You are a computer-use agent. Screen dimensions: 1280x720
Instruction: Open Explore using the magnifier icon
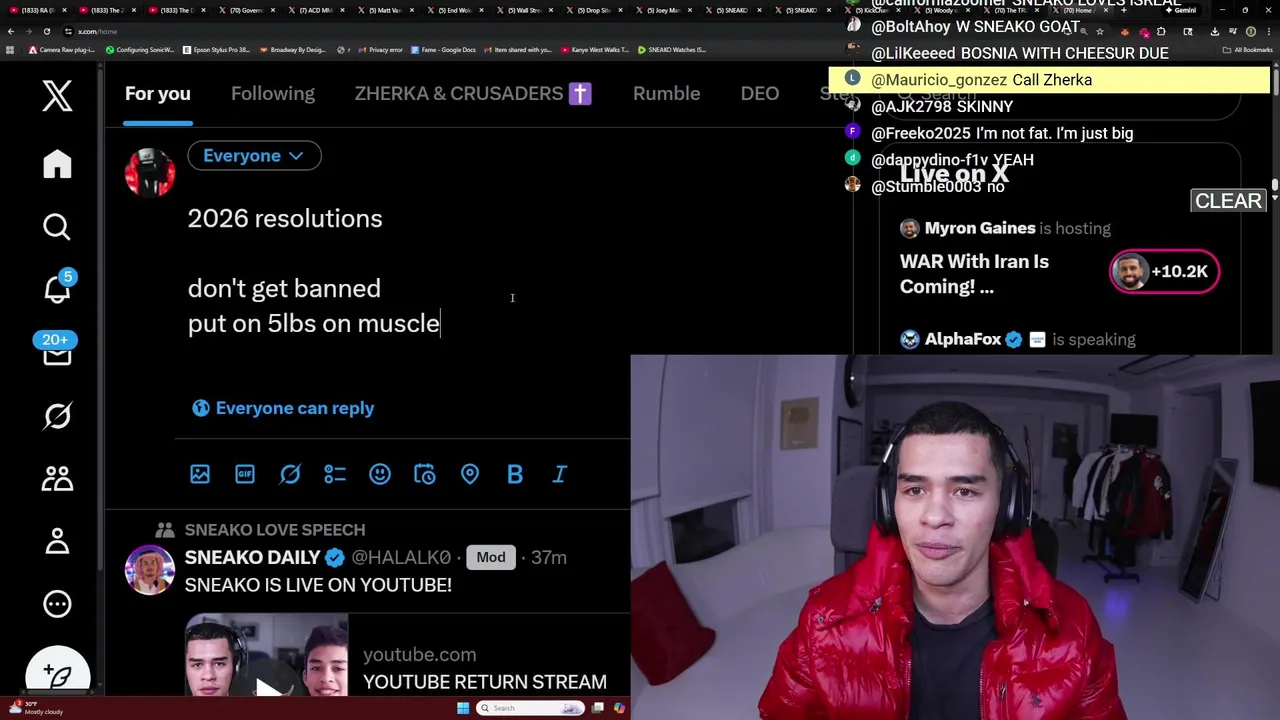coord(57,227)
